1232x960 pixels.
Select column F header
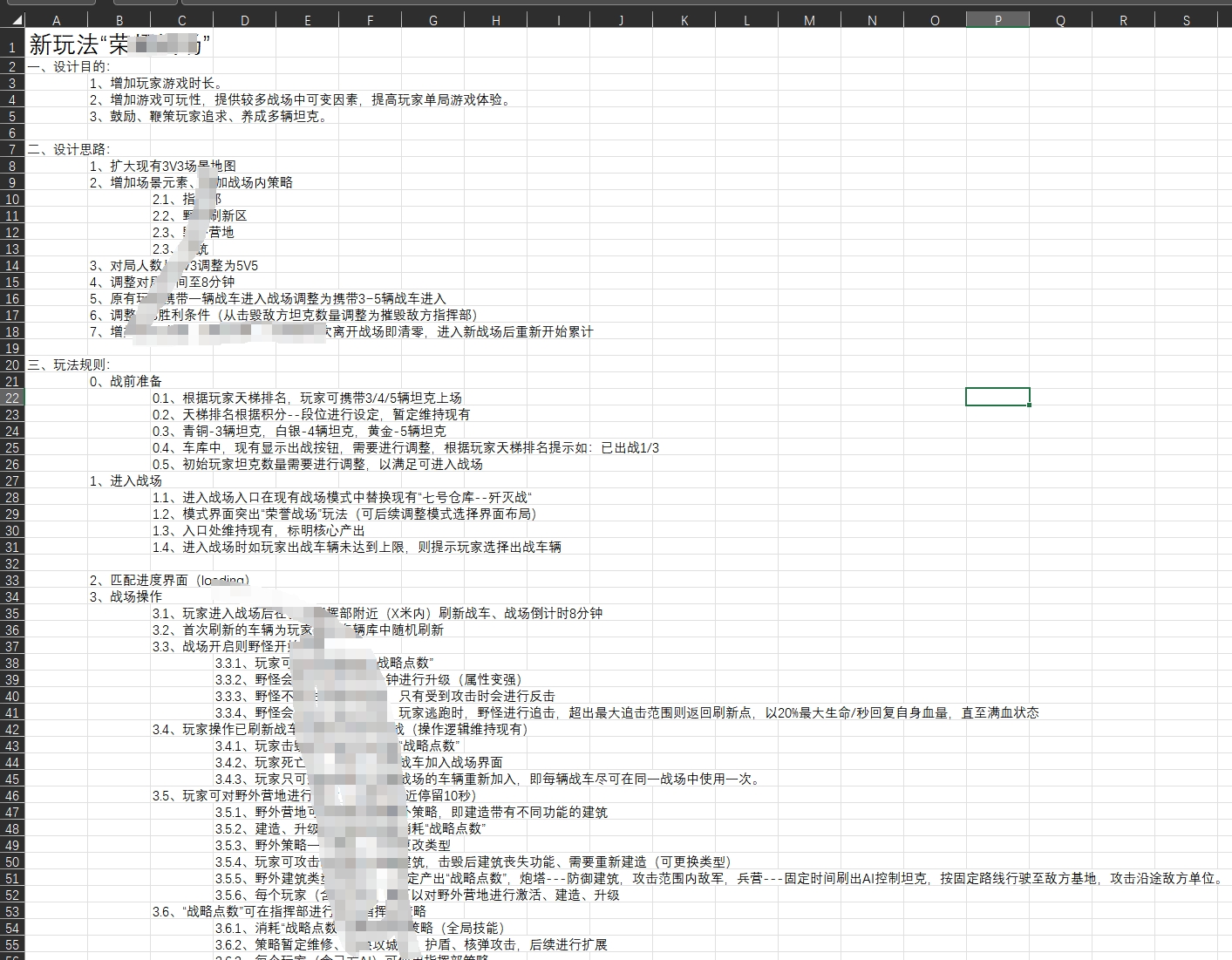pyautogui.click(x=371, y=20)
